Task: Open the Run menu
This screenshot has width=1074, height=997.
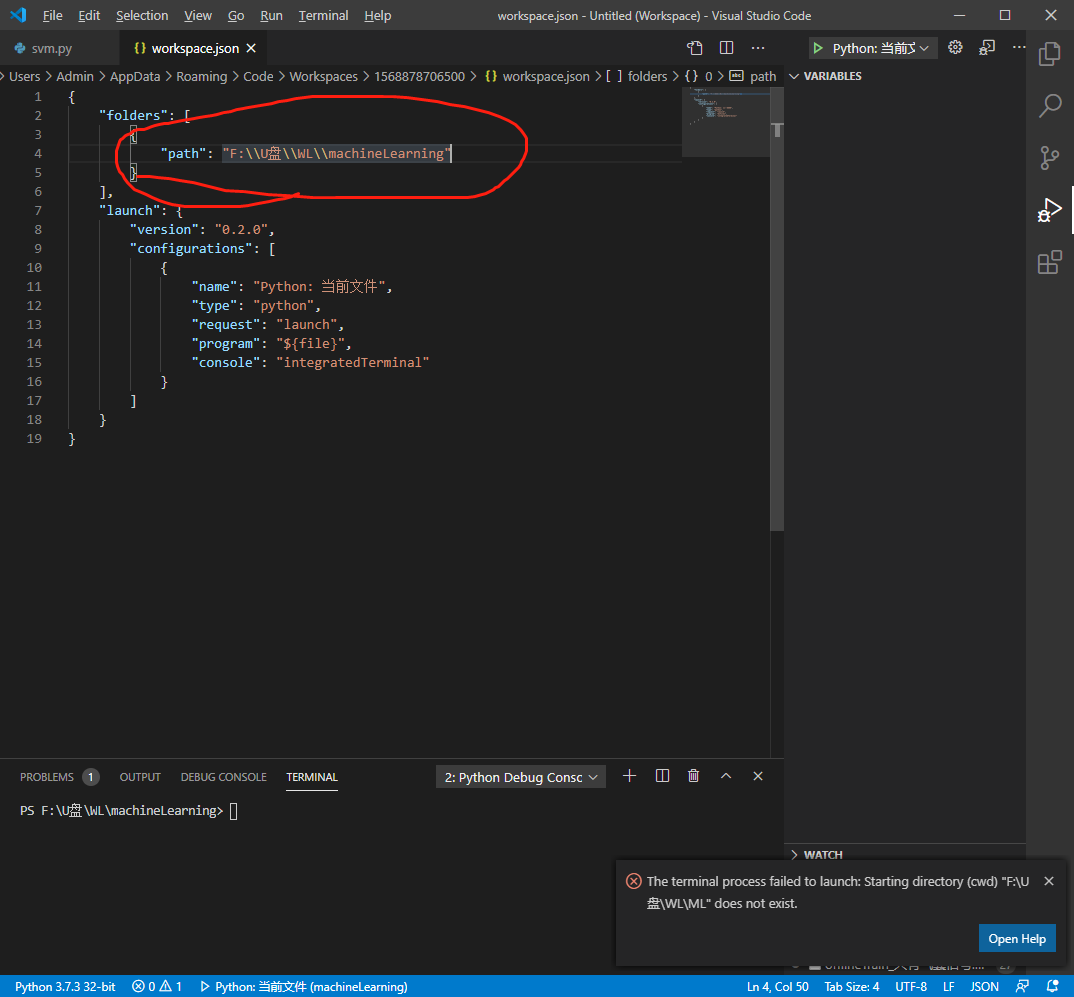Action: 271,15
